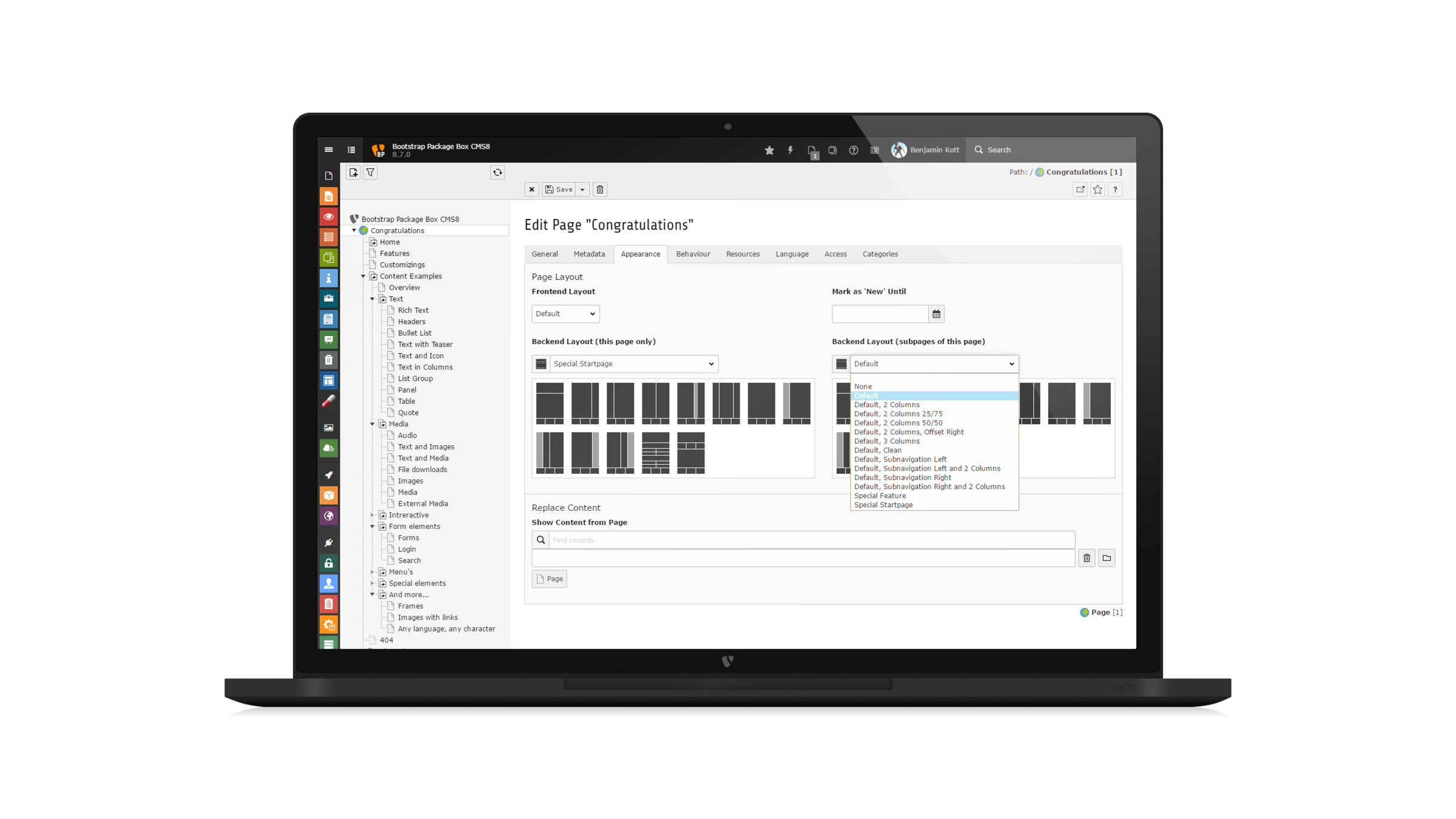The width and height of the screenshot is (1456, 819).
Task: Click the View module eye icon in sidebar
Action: [329, 217]
